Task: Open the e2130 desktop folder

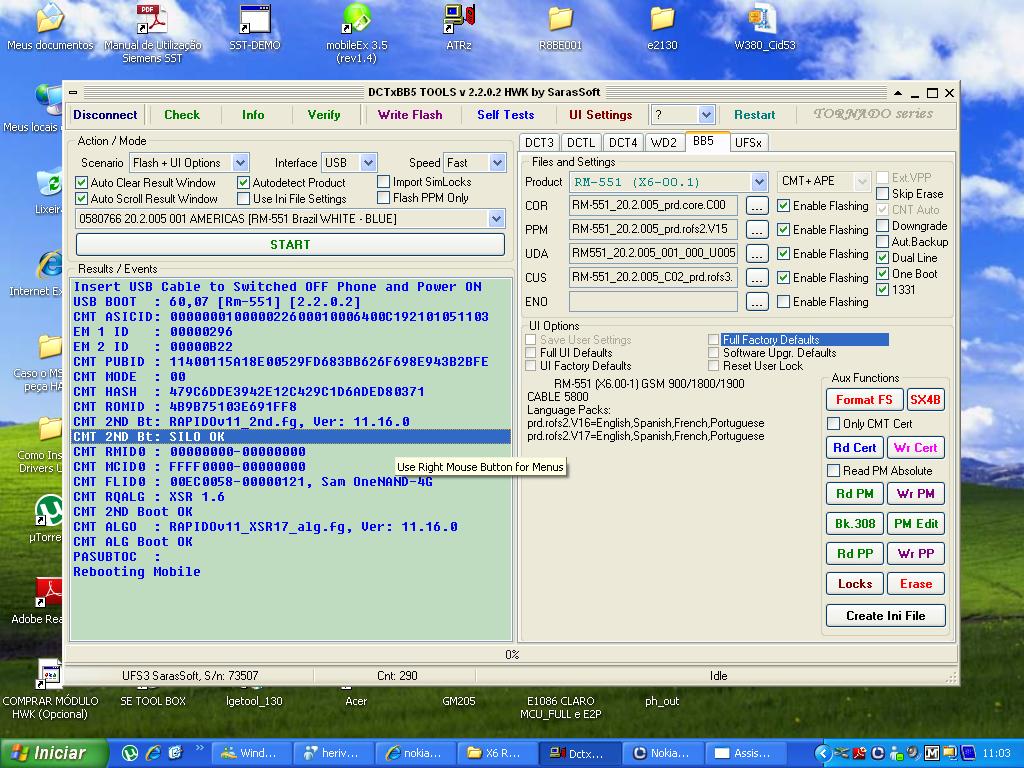Action: tap(662, 27)
